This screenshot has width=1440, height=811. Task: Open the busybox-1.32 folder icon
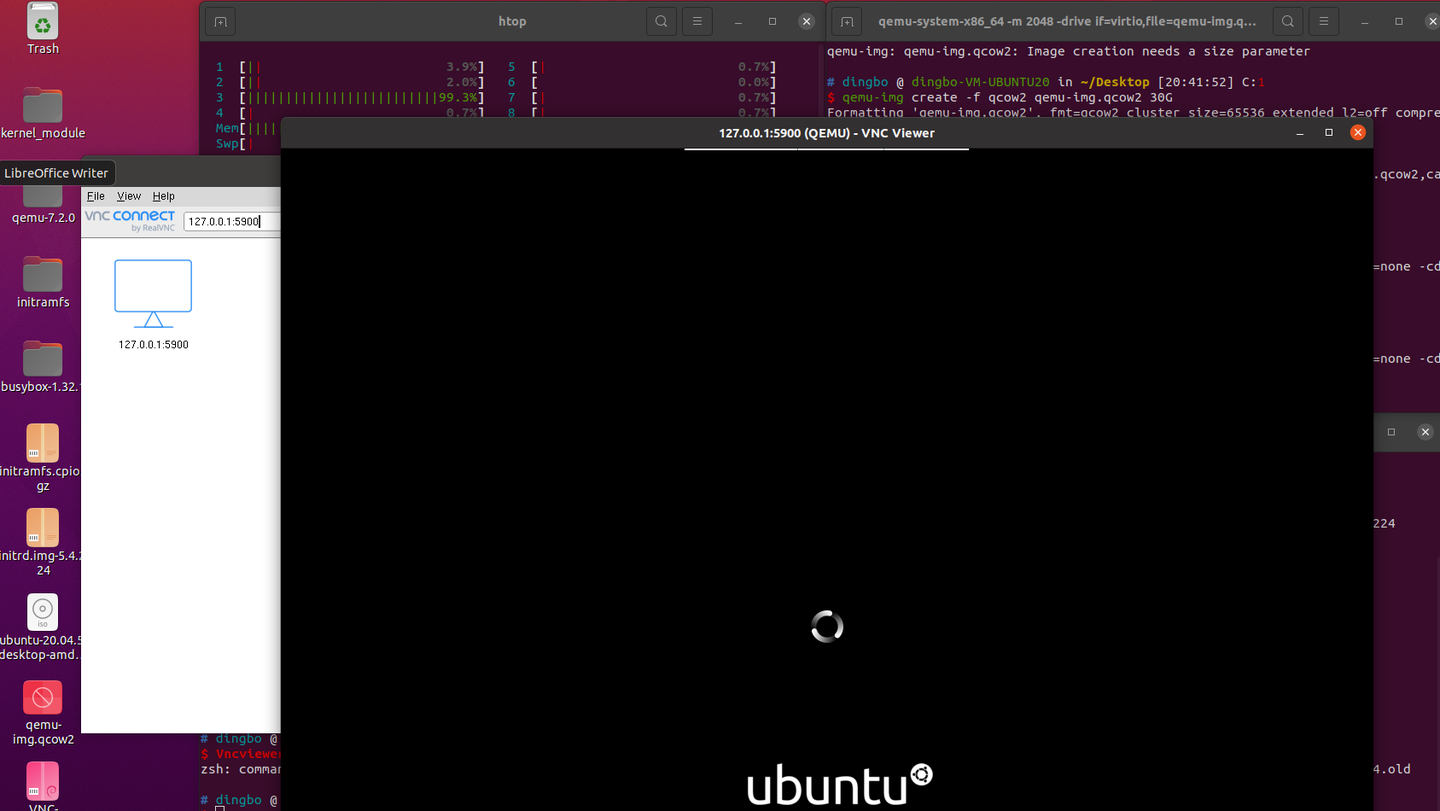[42, 356]
